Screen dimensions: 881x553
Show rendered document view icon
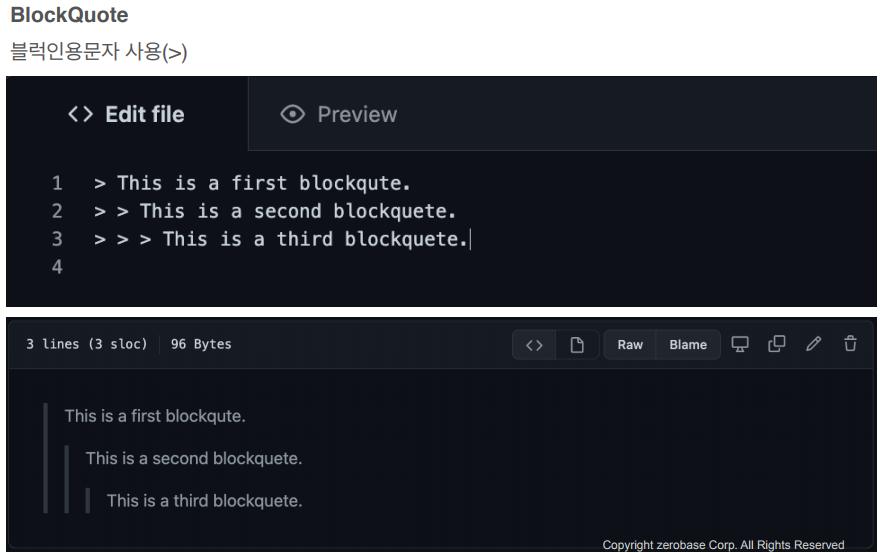tap(577, 345)
